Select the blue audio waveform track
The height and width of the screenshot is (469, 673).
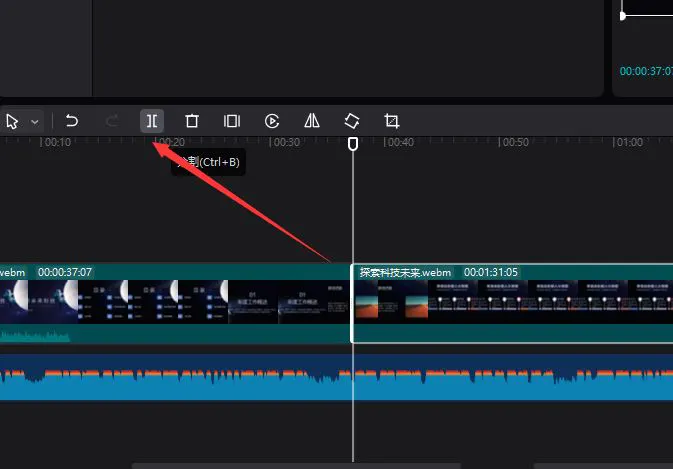coord(336,377)
